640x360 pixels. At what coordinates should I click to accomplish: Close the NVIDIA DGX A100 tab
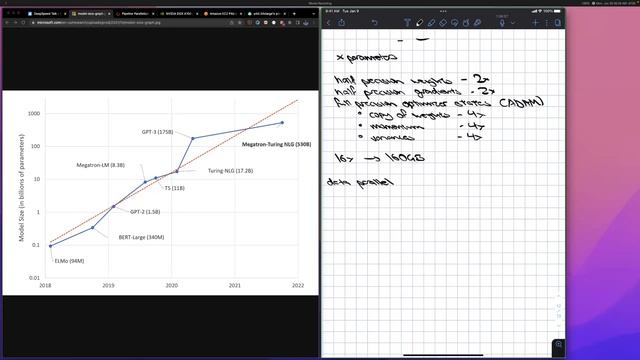coord(197,13)
